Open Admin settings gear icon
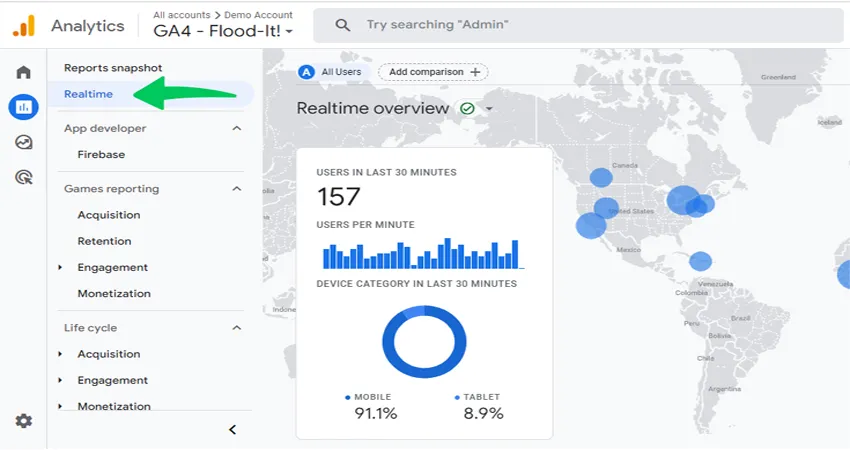The image size is (850, 450). coord(23,421)
